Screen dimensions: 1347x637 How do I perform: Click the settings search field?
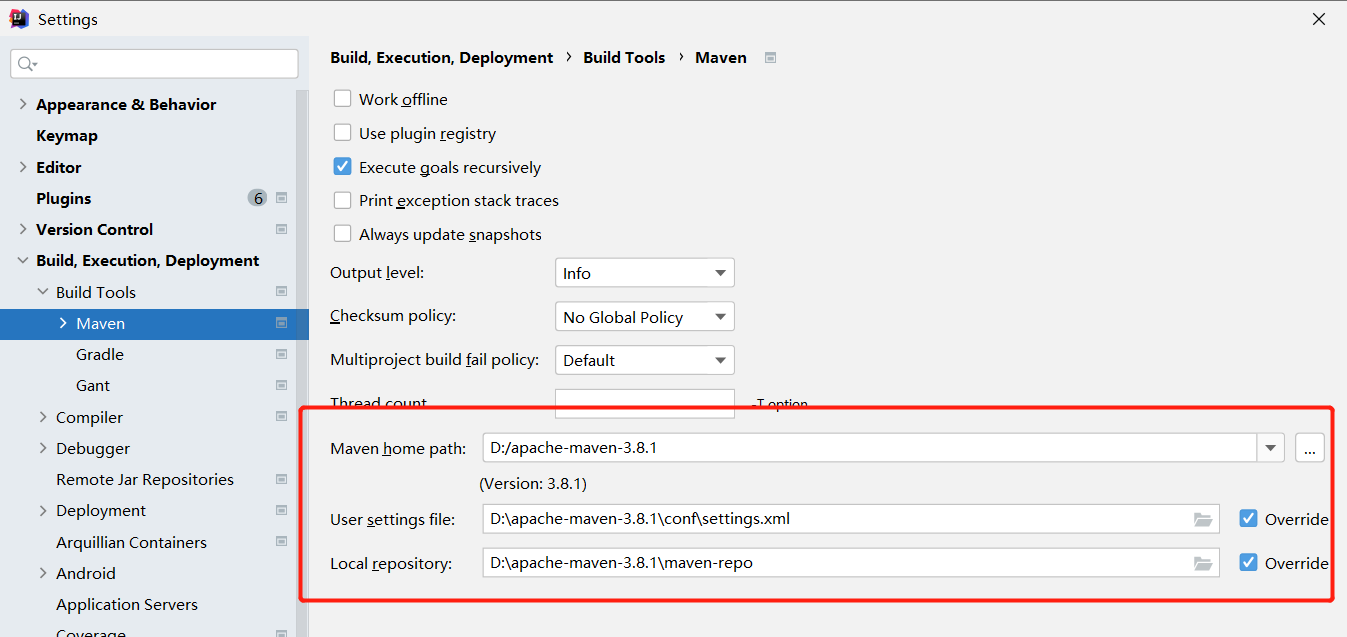coord(154,64)
